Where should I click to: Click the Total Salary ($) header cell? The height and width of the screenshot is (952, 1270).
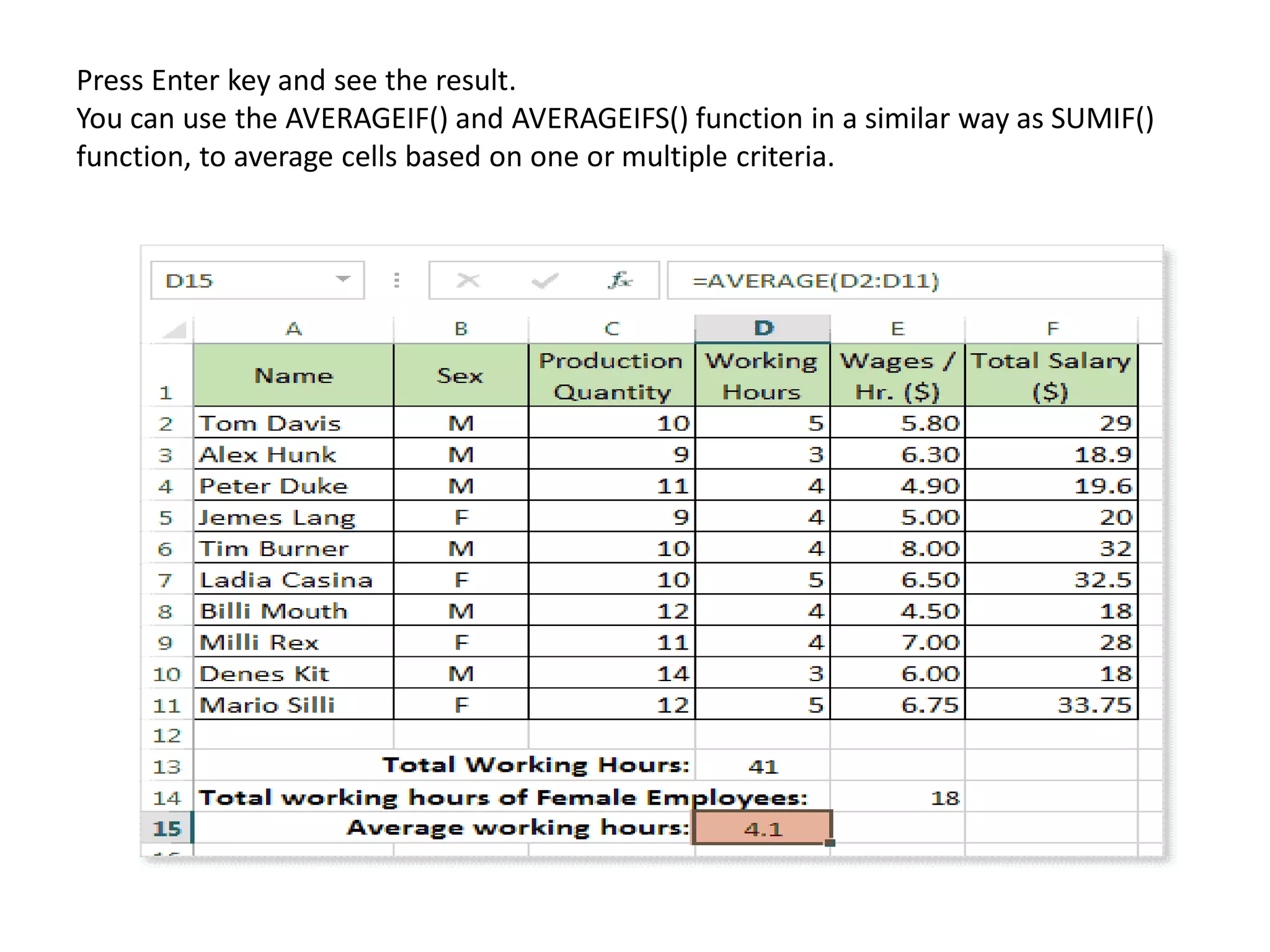pyautogui.click(x=1052, y=376)
